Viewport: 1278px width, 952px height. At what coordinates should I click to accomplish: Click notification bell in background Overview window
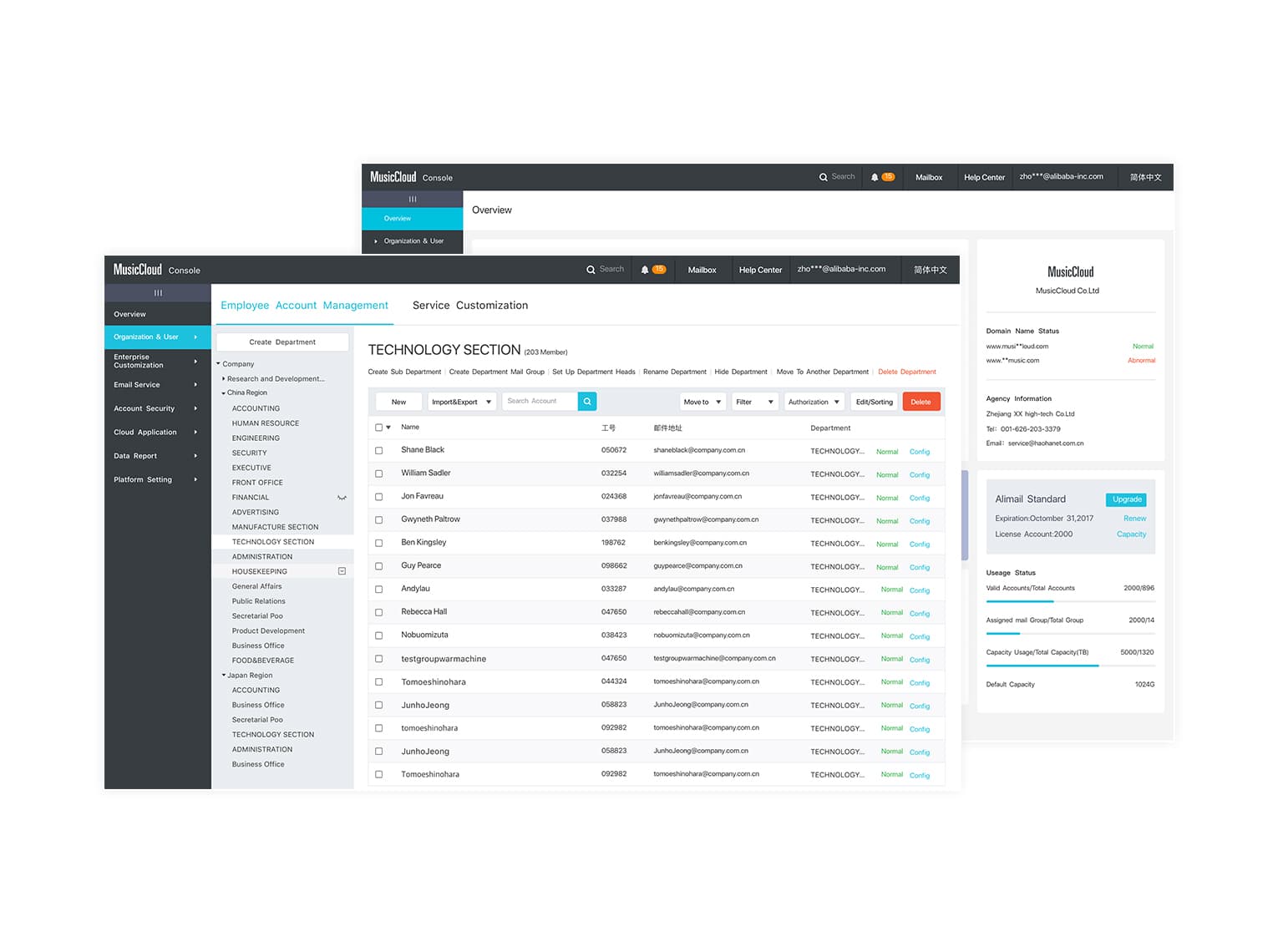click(x=875, y=177)
